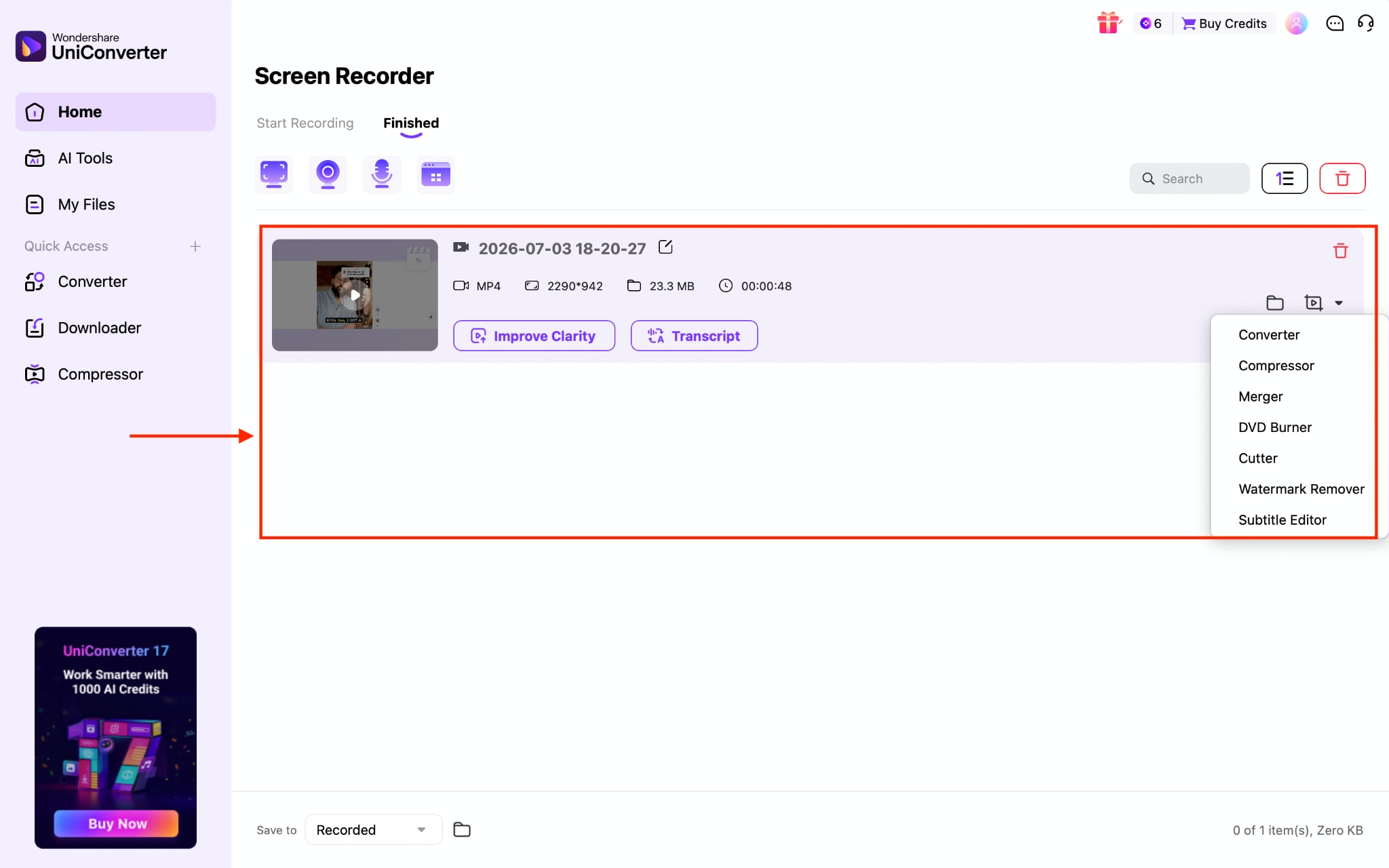
Task: Play the recorded video thumbnail
Action: point(355,295)
